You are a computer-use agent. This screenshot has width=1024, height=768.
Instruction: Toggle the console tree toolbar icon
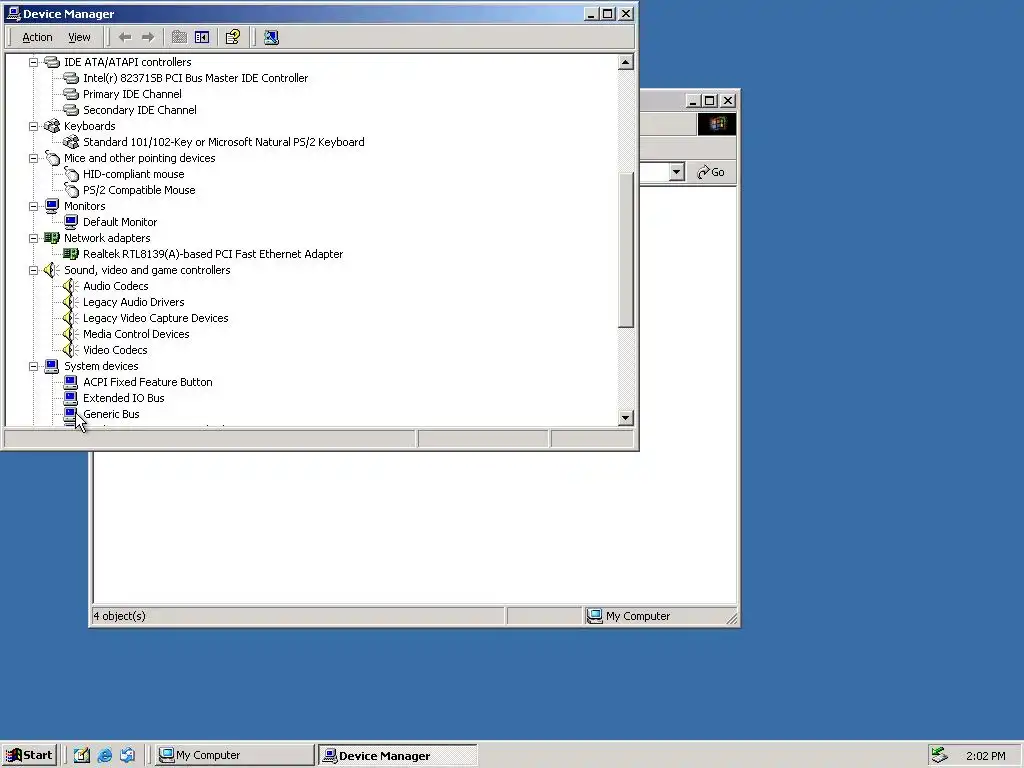pos(202,37)
